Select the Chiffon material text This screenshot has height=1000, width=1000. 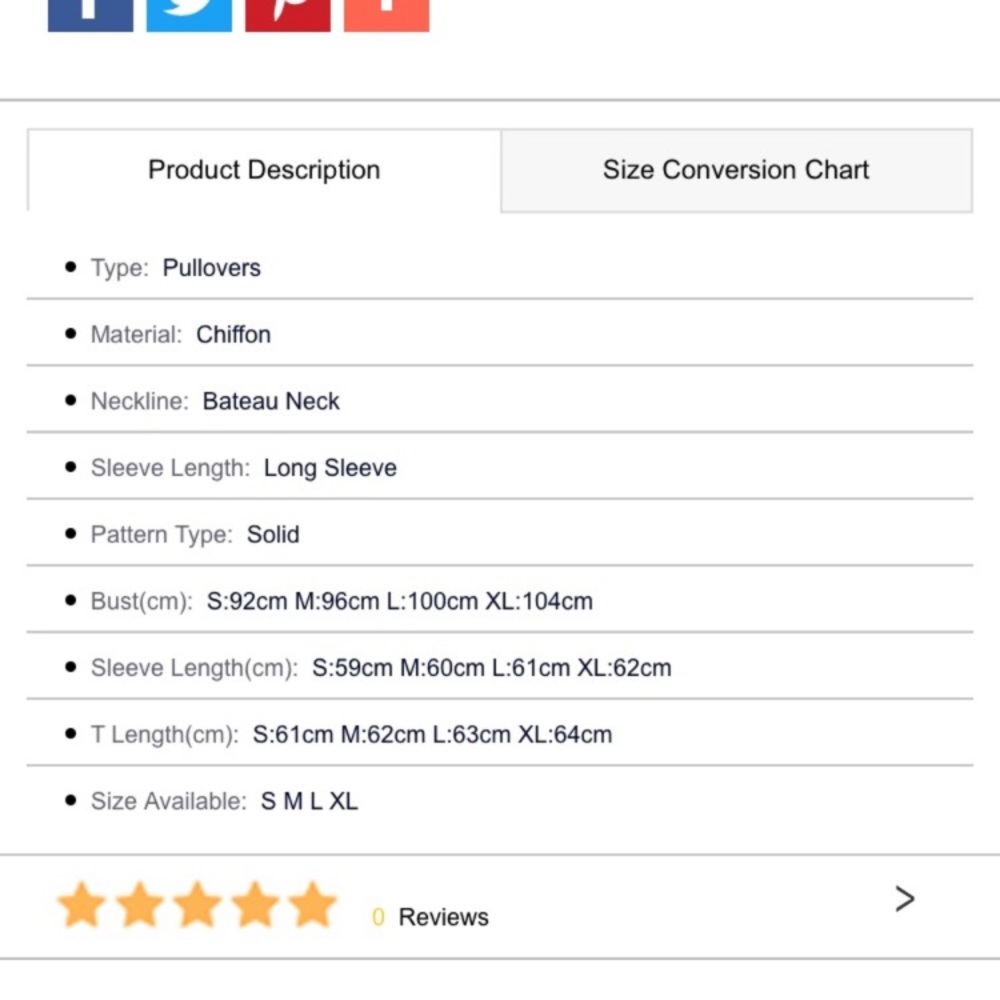233,334
